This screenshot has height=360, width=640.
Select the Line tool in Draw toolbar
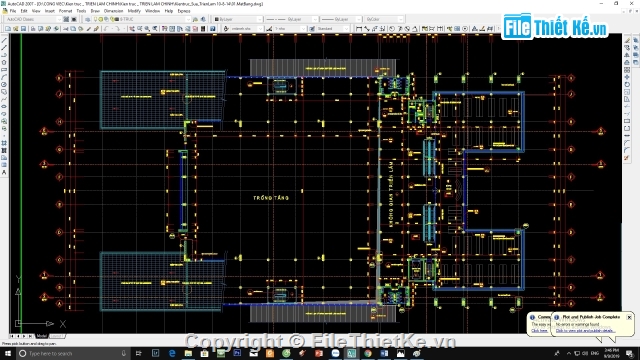tap(4, 40)
